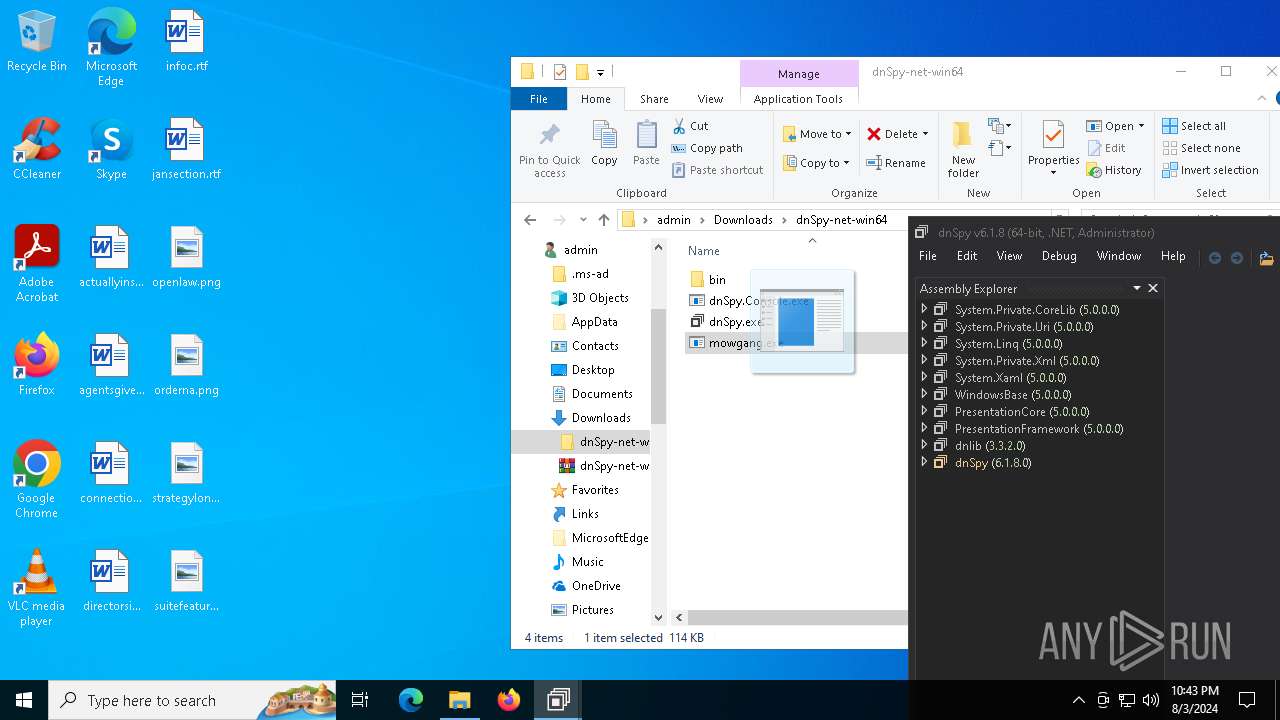Select Documents in navigation pane
This screenshot has width=1280, height=720.
pyautogui.click(x=602, y=394)
